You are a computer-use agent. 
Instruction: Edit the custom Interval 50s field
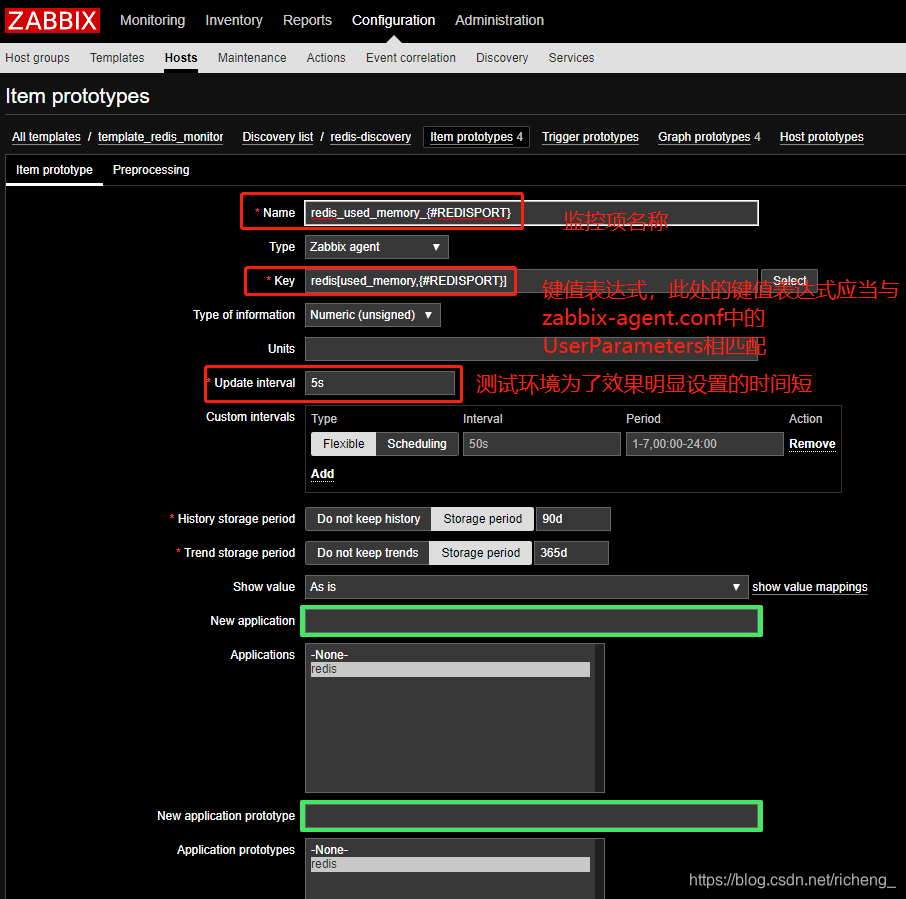[x=541, y=444]
